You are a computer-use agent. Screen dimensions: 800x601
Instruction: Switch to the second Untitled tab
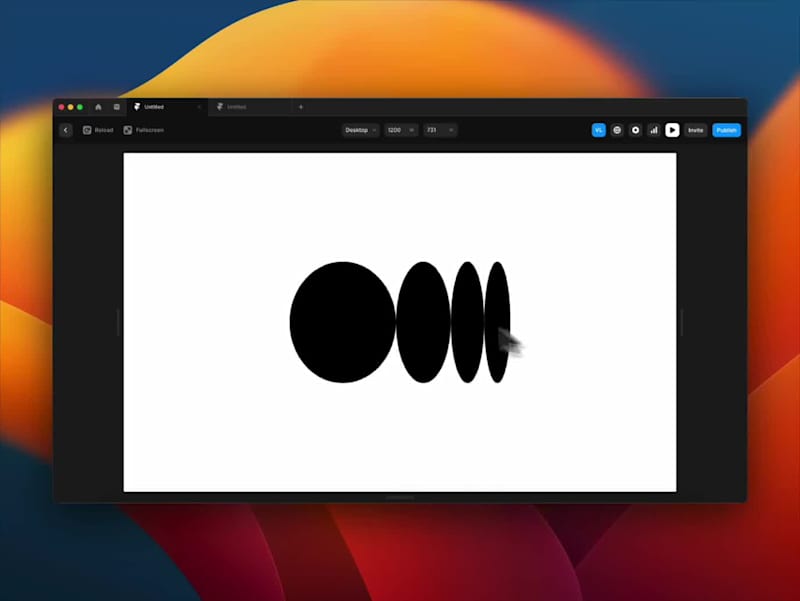[x=250, y=107]
